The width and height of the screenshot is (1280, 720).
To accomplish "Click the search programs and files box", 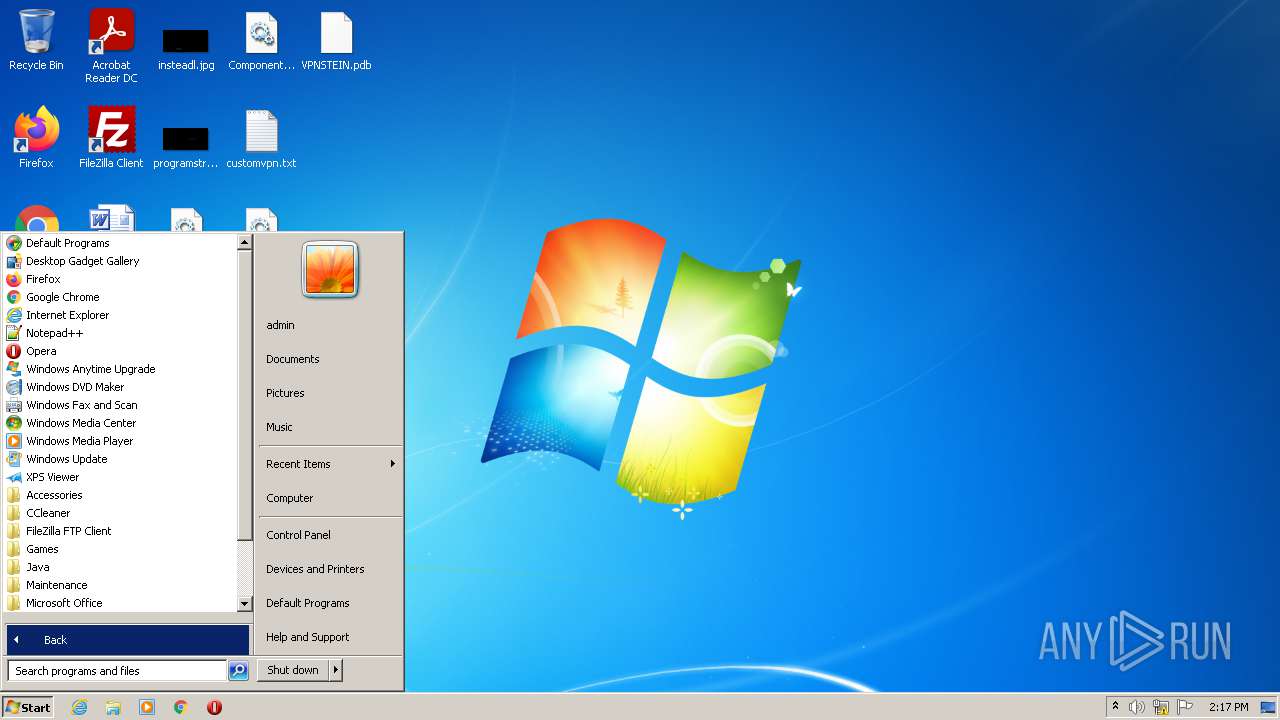I will (x=117, y=671).
